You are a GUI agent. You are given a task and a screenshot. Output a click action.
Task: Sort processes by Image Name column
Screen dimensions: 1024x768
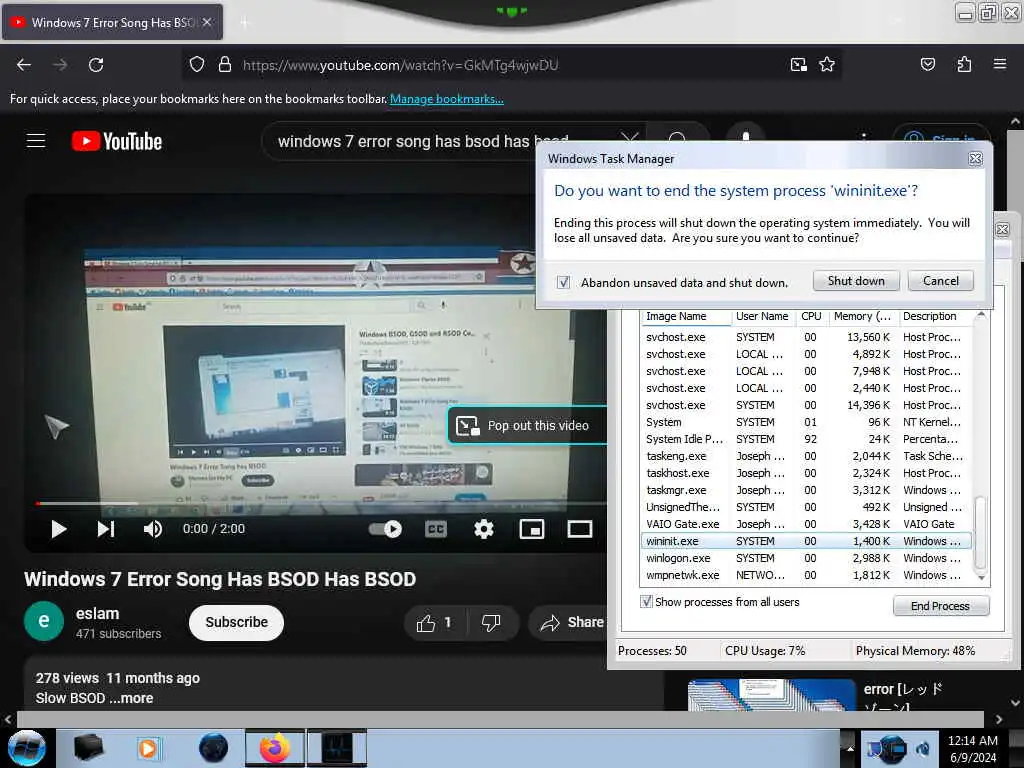(x=686, y=316)
